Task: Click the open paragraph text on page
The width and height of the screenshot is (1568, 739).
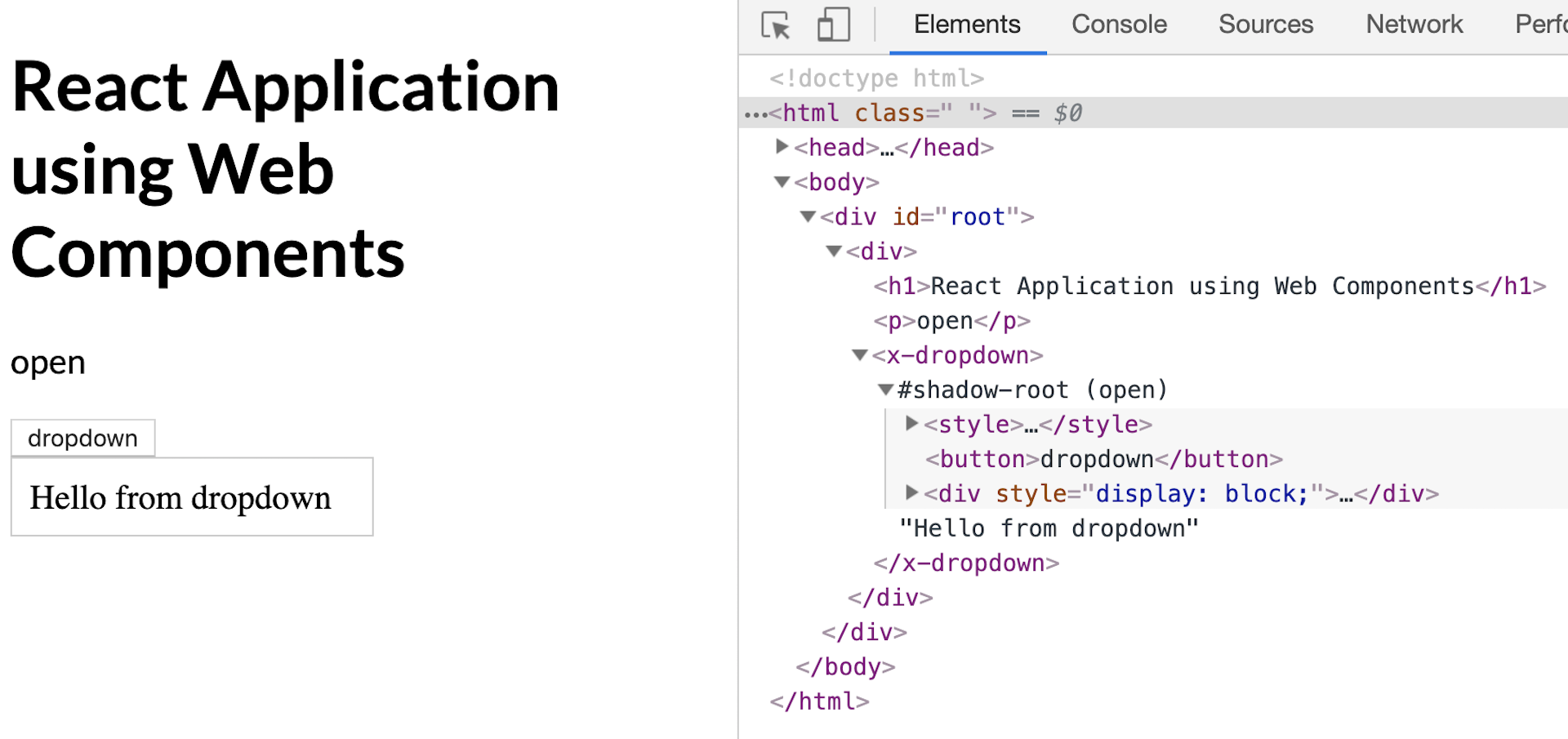Action: tap(48, 363)
